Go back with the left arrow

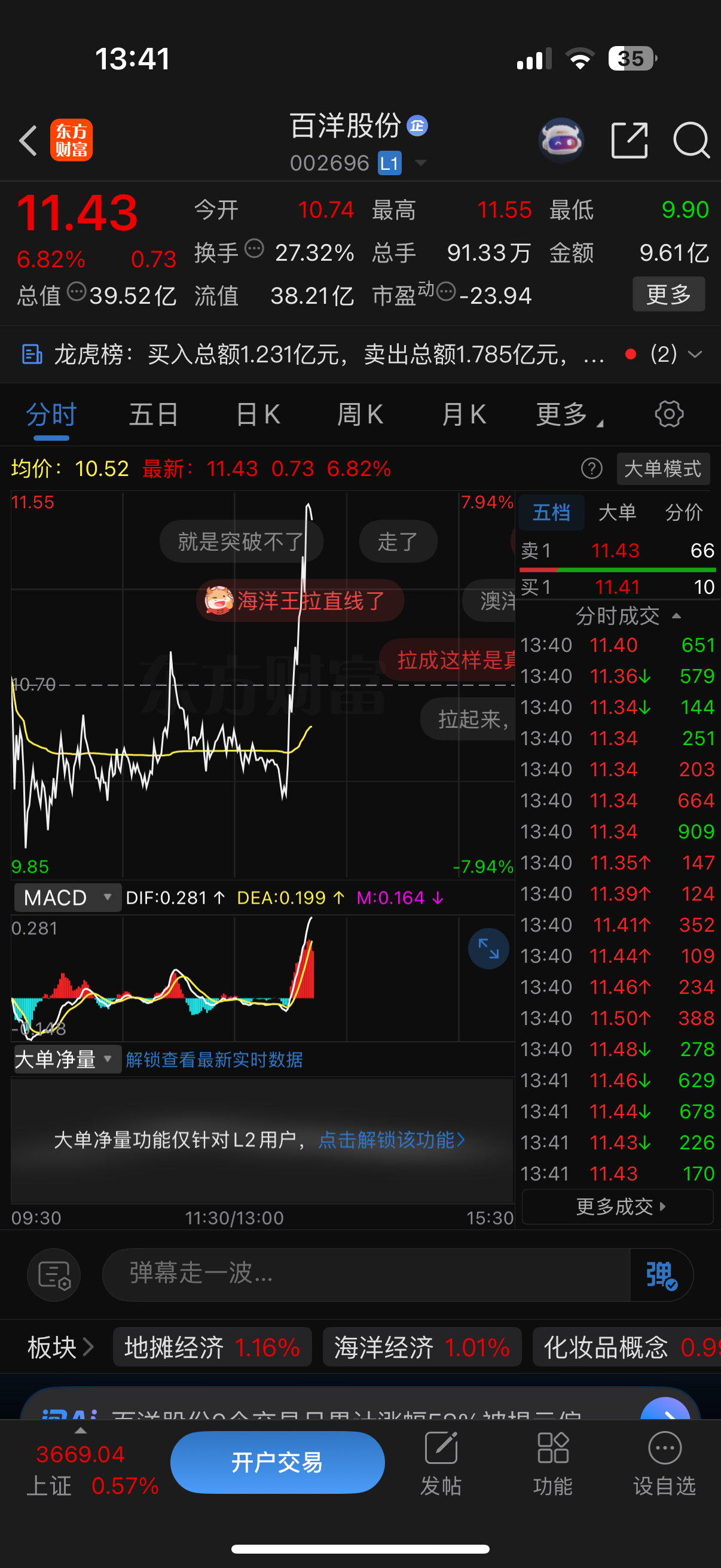[x=28, y=140]
